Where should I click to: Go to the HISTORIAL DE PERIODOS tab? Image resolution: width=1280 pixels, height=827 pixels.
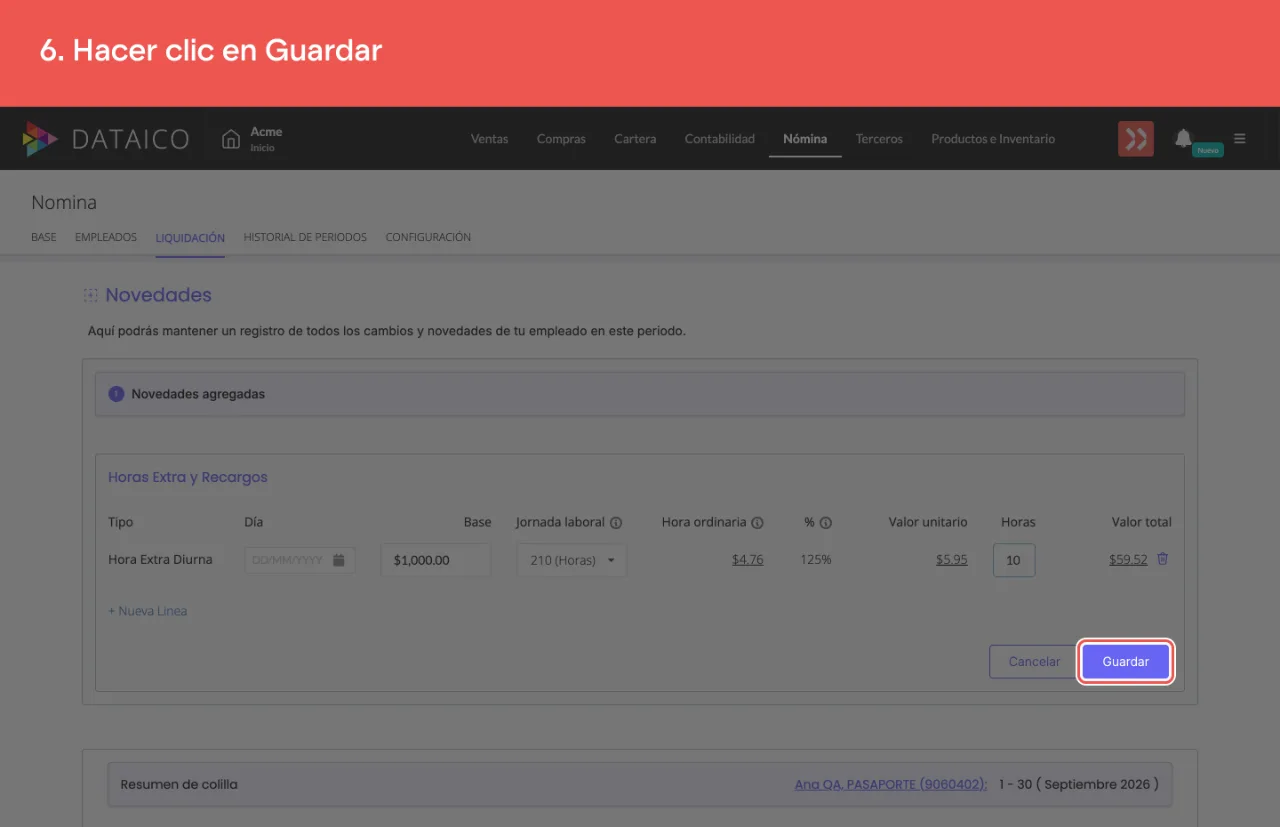tap(305, 238)
